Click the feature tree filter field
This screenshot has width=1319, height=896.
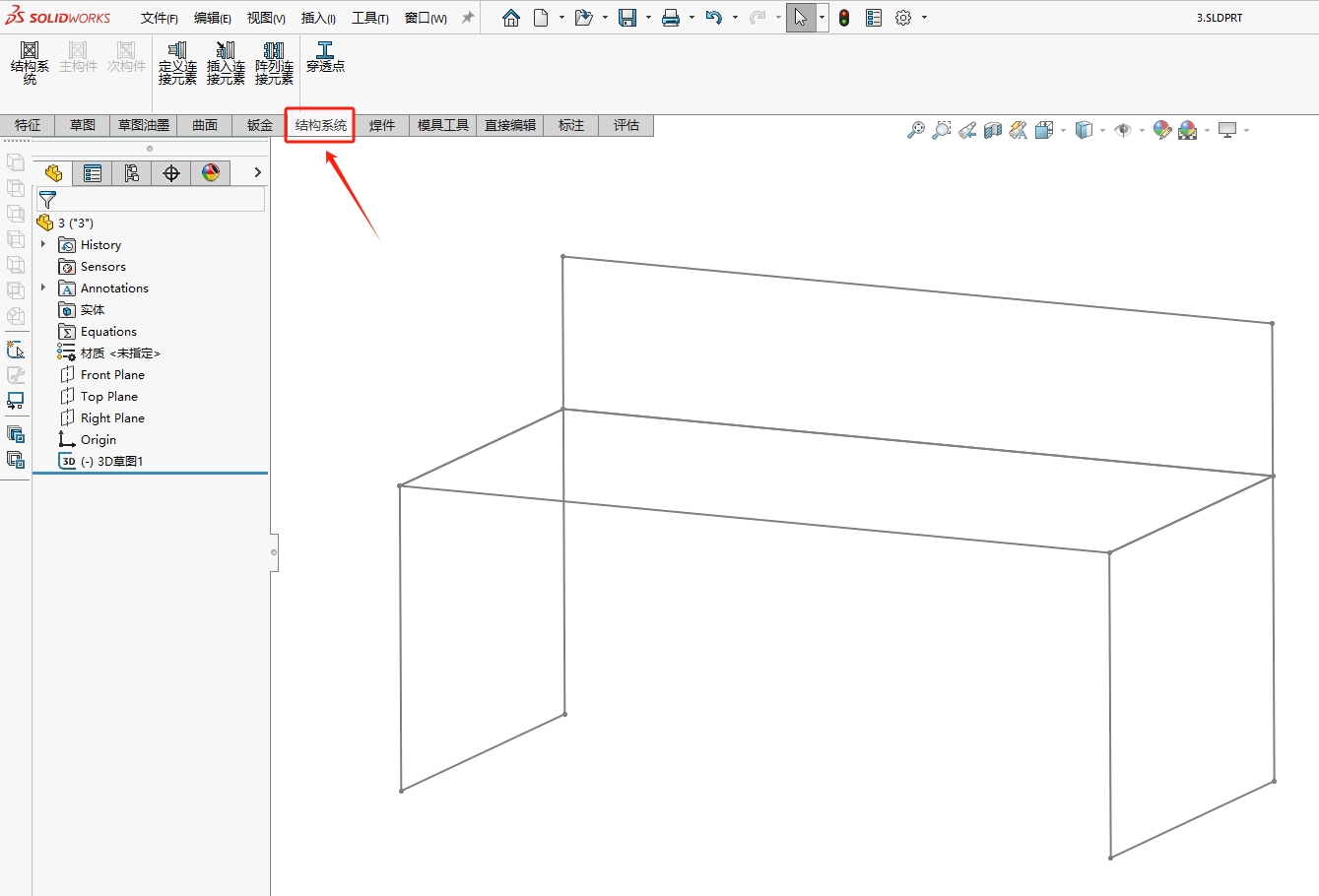click(150, 200)
